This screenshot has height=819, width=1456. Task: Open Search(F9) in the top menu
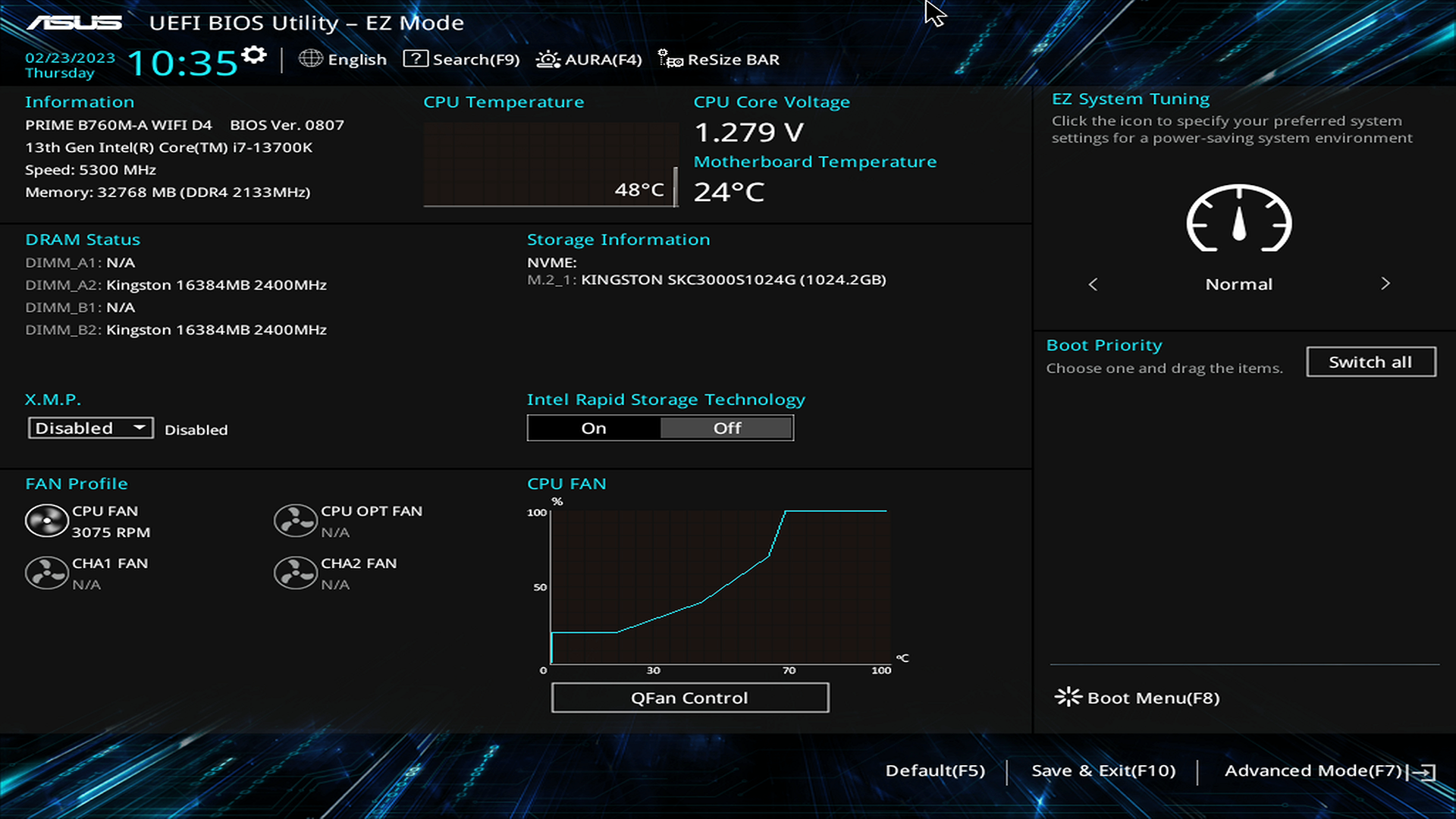[x=461, y=59]
